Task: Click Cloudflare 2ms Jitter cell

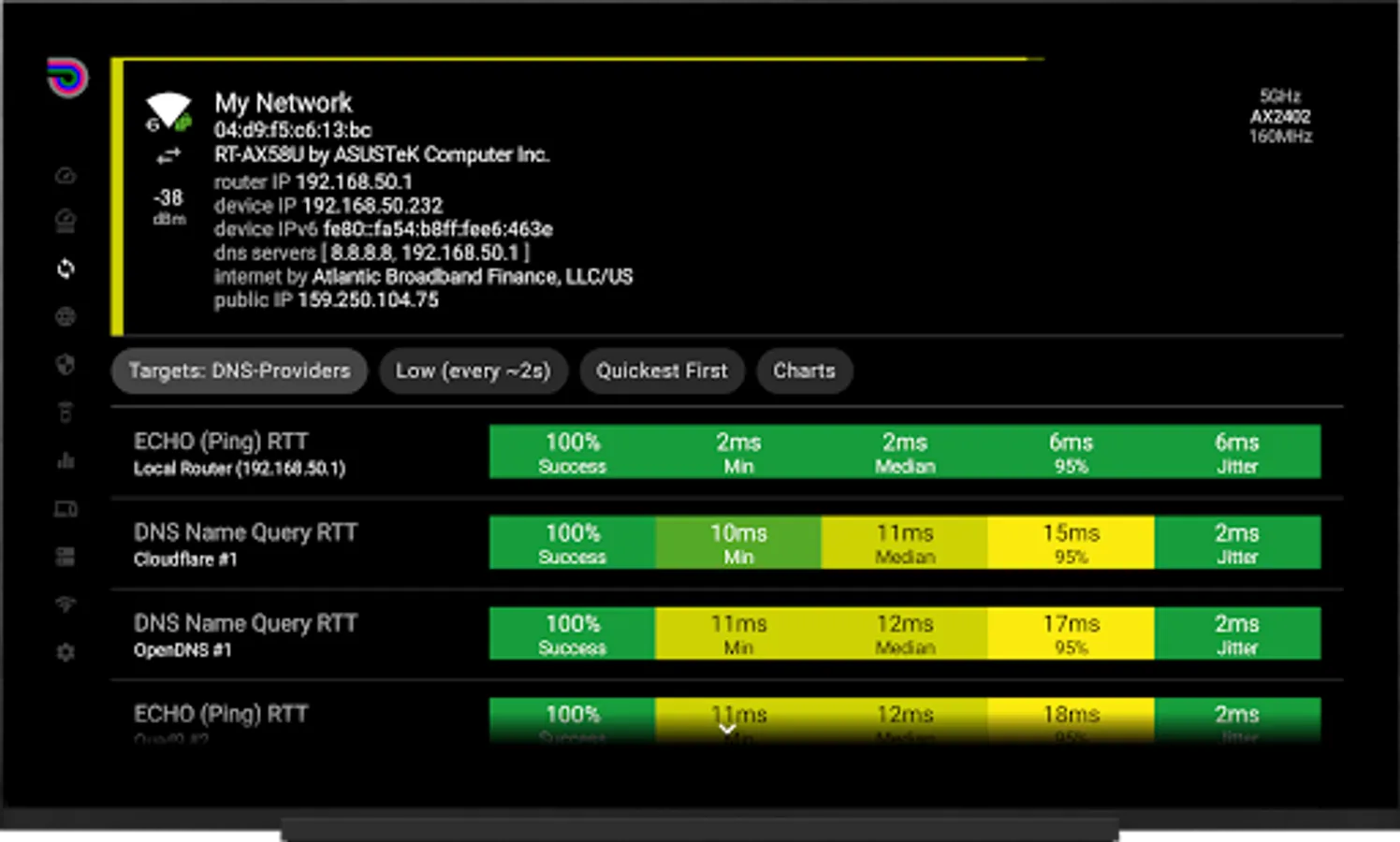Action: [x=1237, y=543]
